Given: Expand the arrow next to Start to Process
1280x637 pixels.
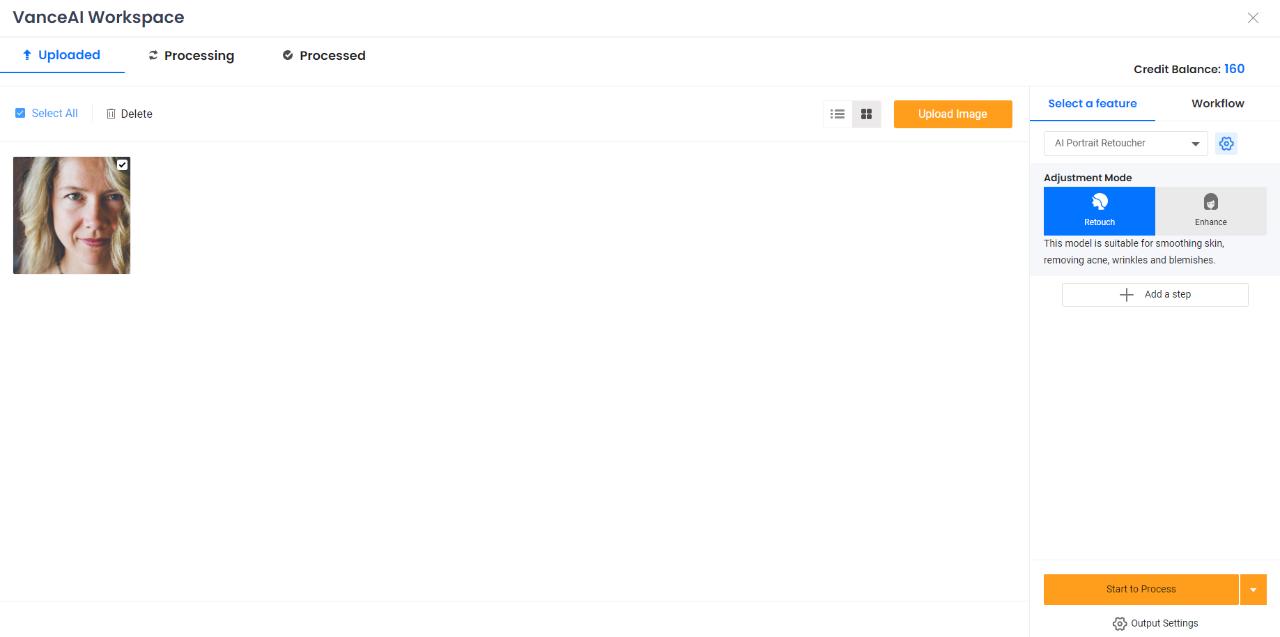Looking at the screenshot, I should (x=1254, y=589).
